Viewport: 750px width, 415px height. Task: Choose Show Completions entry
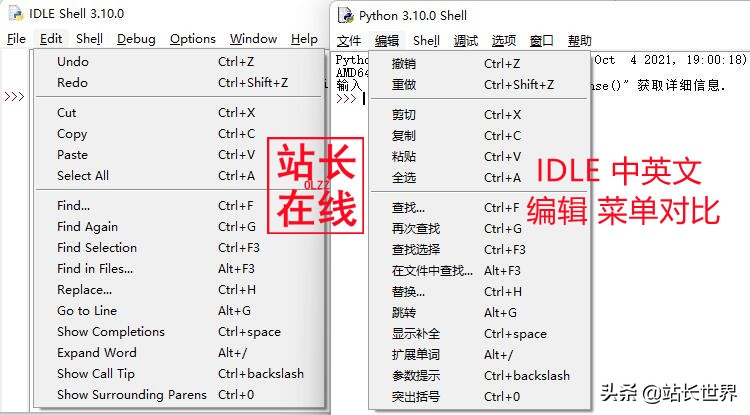[x=180, y=332]
